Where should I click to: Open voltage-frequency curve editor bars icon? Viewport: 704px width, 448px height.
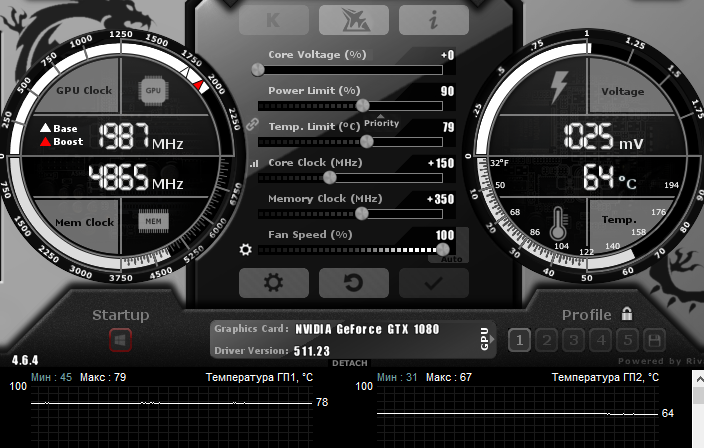[254, 163]
